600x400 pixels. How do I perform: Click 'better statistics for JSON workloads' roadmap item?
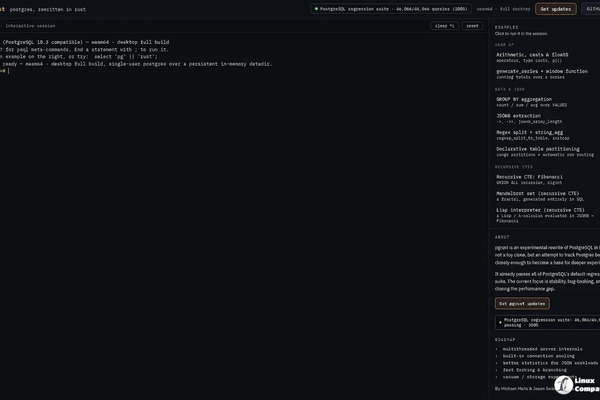pos(550,363)
